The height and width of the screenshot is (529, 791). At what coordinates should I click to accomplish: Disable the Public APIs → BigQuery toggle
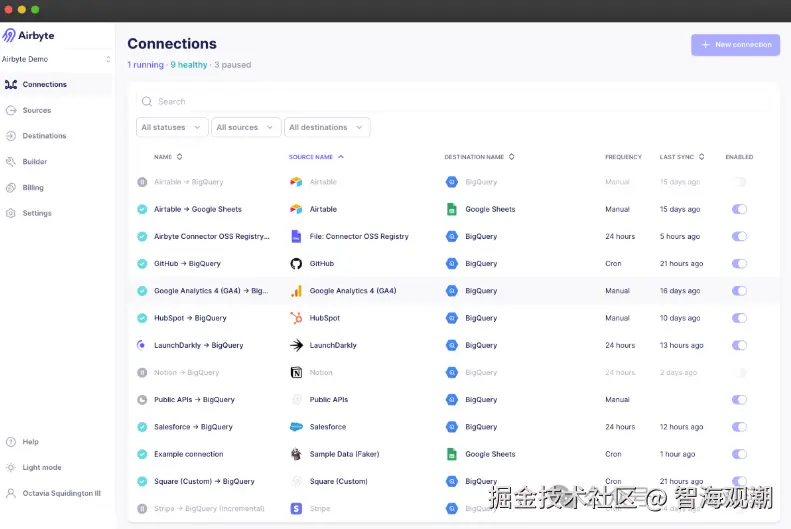739,399
